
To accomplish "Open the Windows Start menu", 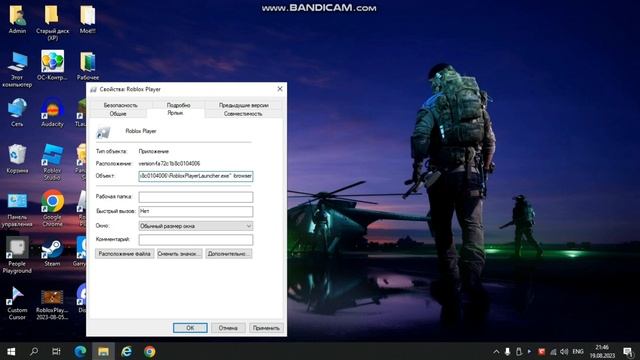I will click(11, 351).
